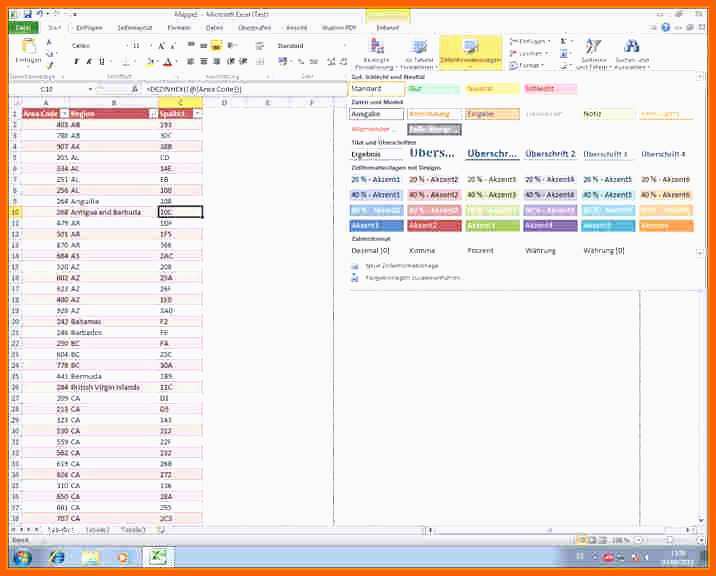Image resolution: width=716 pixels, height=576 pixels.
Task: Open the file explorer taskbar icon
Action: (x=90, y=557)
